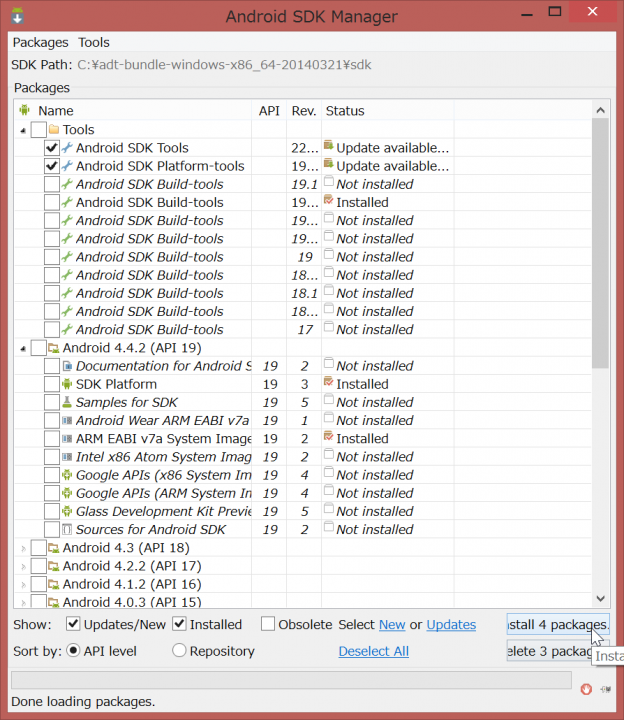Click the Status column header
Image resolution: width=624 pixels, height=720 pixels.
(388, 111)
